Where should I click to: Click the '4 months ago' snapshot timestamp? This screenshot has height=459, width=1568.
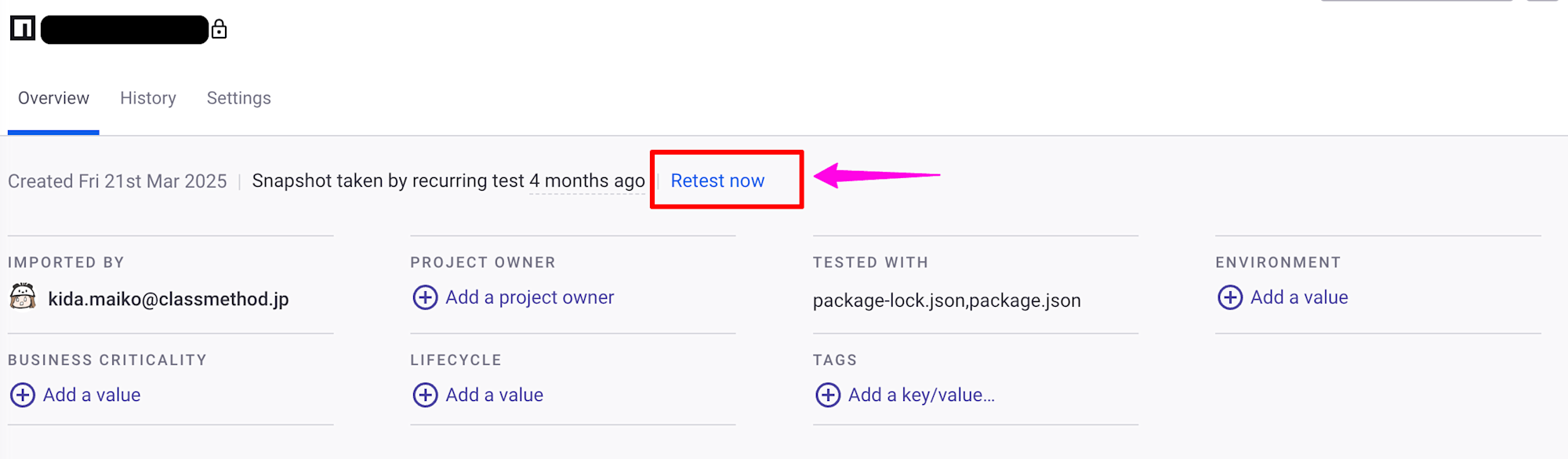tap(586, 180)
